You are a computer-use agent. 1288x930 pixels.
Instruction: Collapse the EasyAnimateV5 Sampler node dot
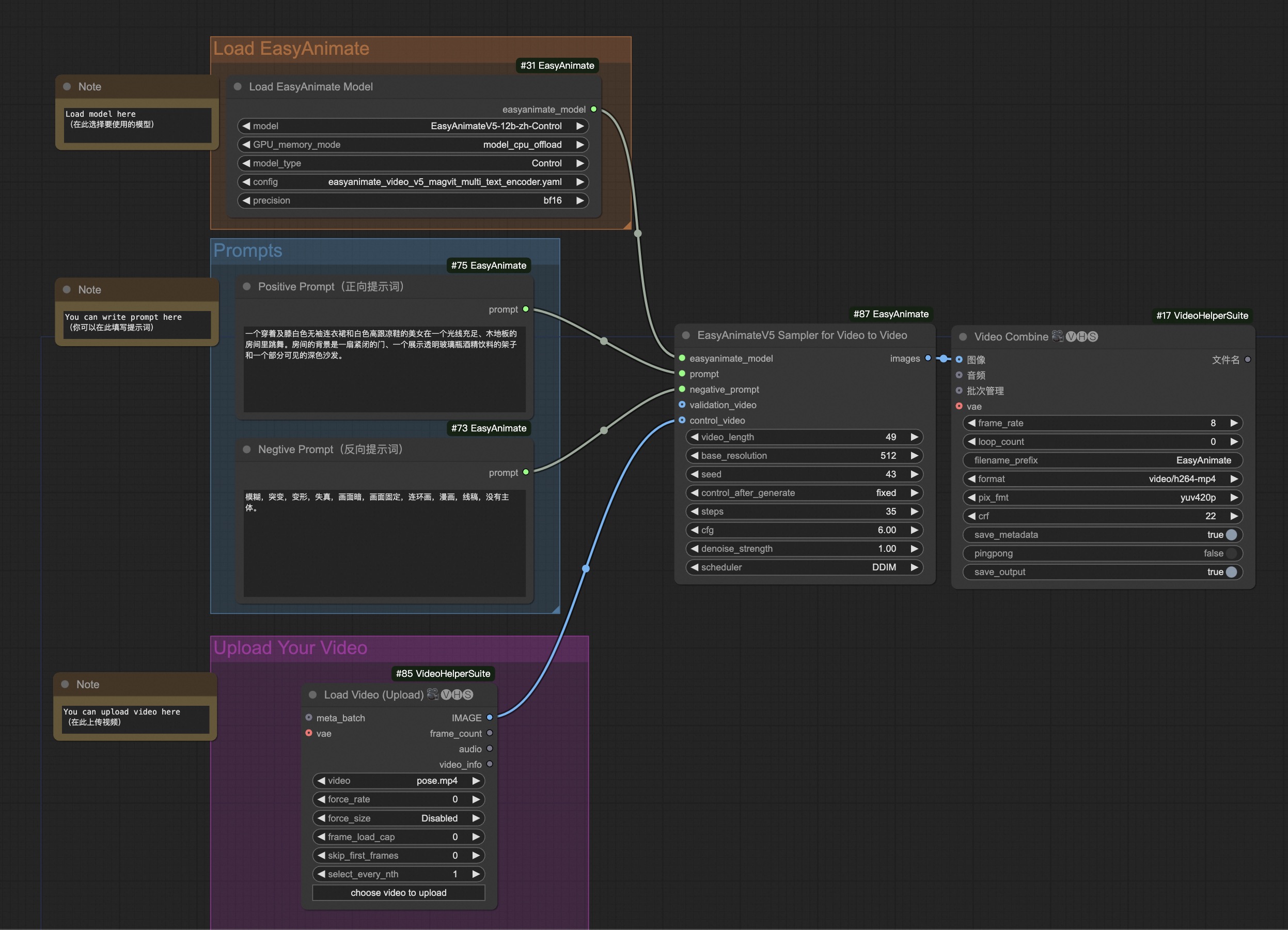point(686,335)
